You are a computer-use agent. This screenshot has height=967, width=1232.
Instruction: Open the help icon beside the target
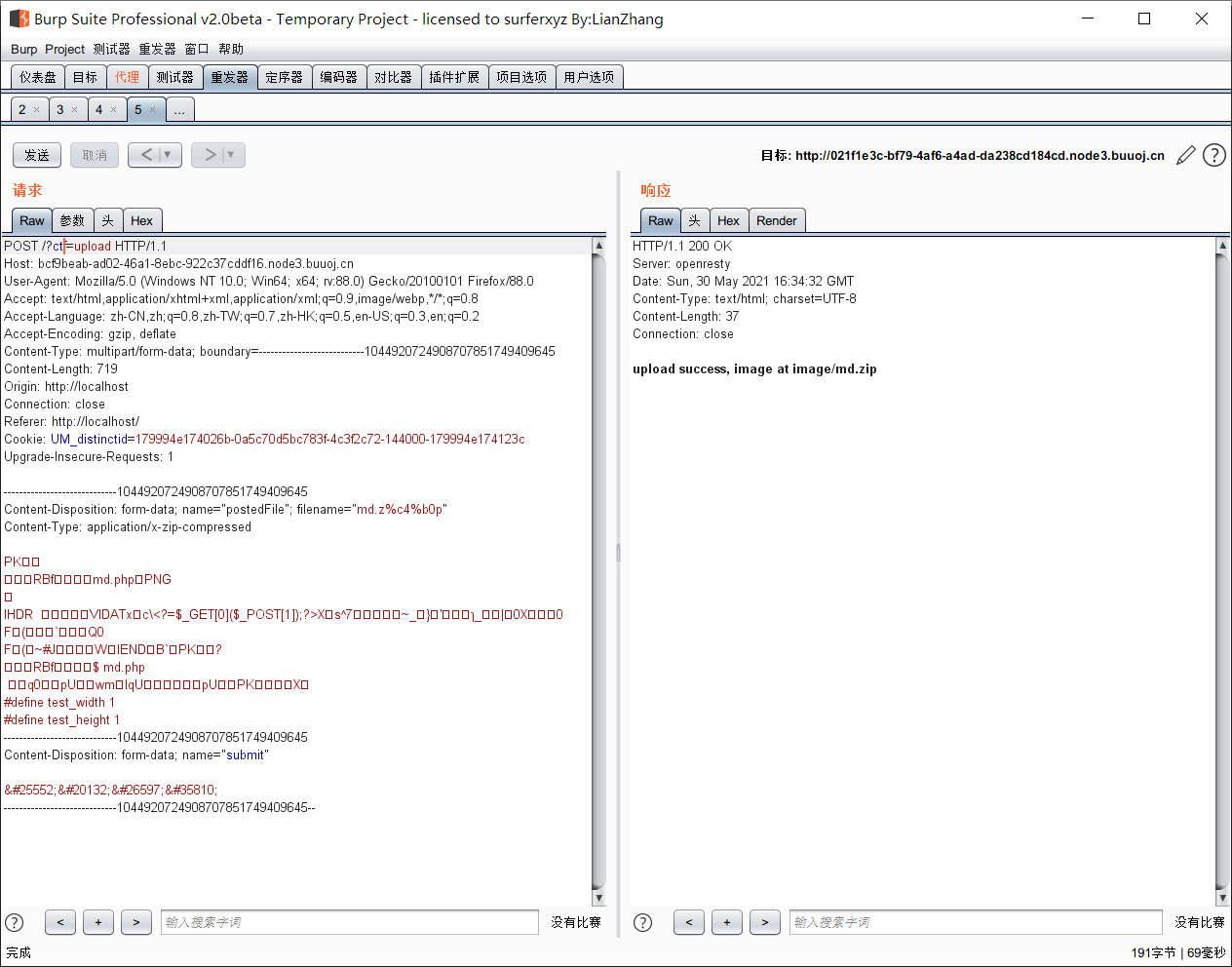pos(1214,155)
